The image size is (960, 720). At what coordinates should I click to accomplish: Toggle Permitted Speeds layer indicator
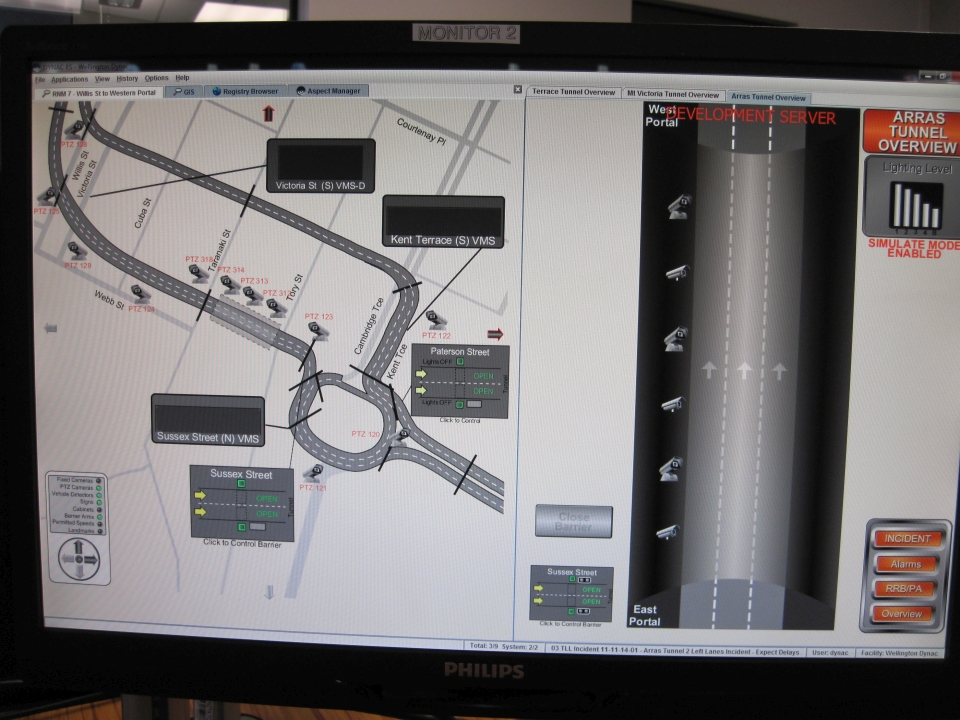click(x=99, y=523)
